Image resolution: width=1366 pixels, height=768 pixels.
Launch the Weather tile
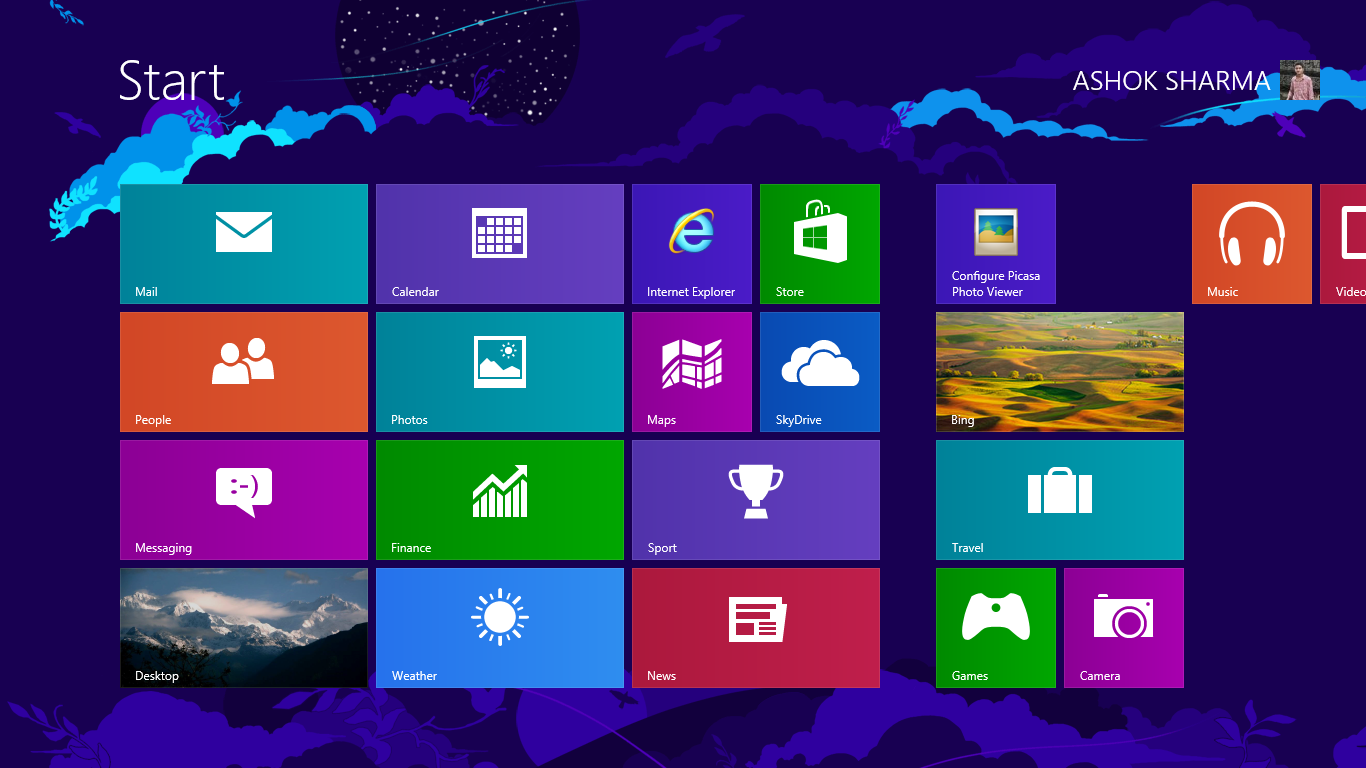pyautogui.click(x=500, y=628)
